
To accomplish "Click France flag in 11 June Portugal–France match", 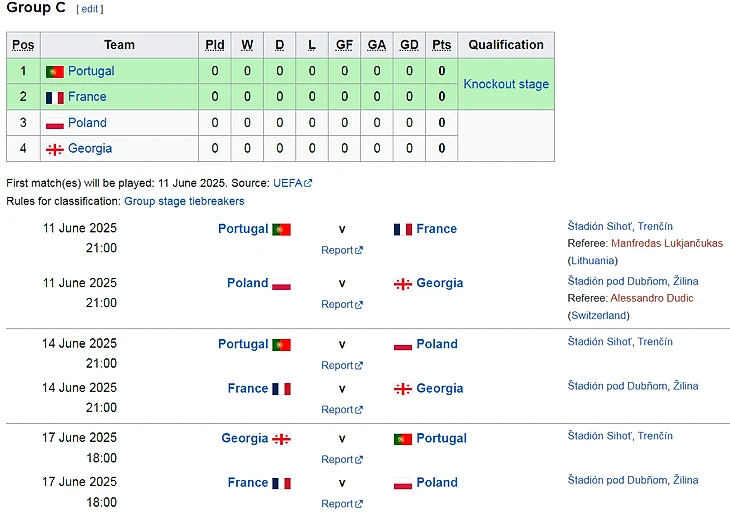I will (403, 229).
